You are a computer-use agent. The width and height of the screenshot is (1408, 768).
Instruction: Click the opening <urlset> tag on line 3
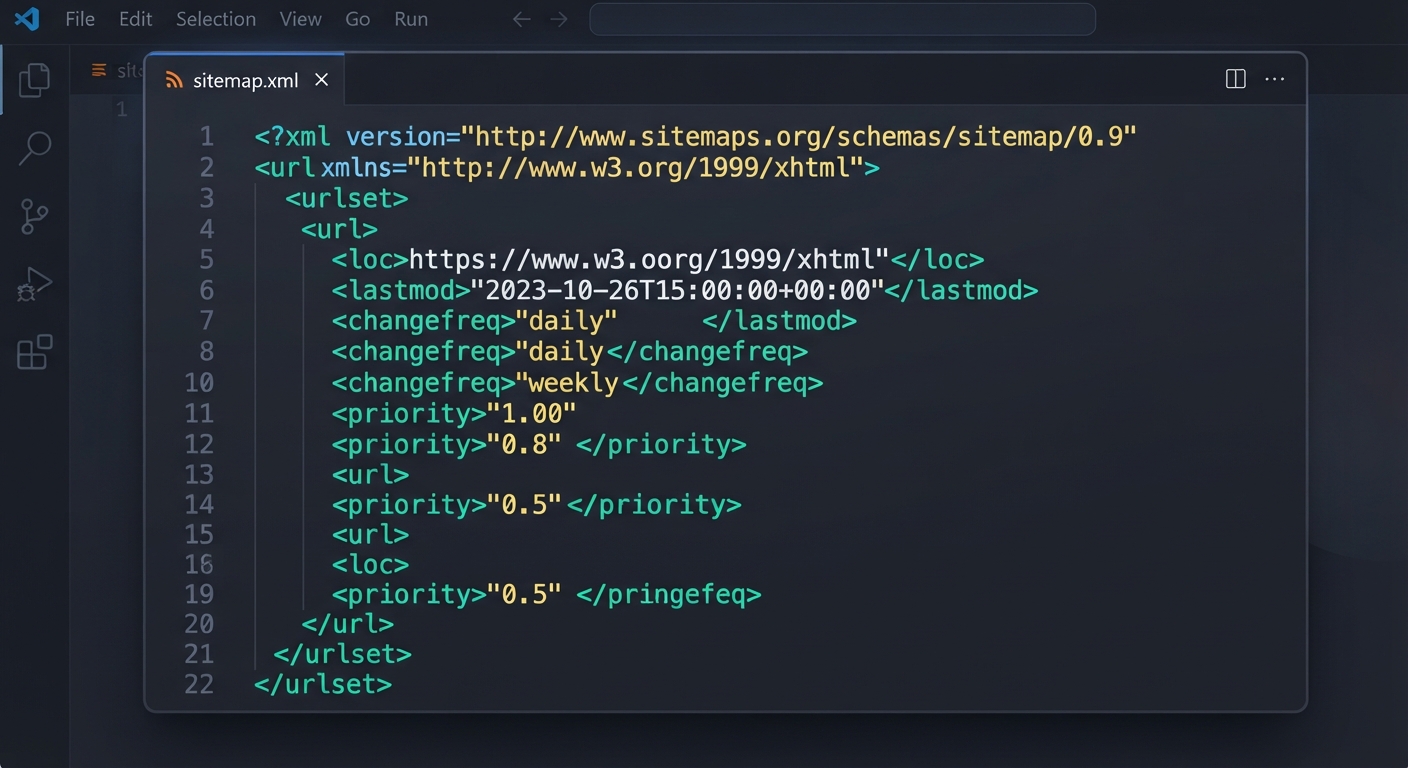(x=346, y=198)
